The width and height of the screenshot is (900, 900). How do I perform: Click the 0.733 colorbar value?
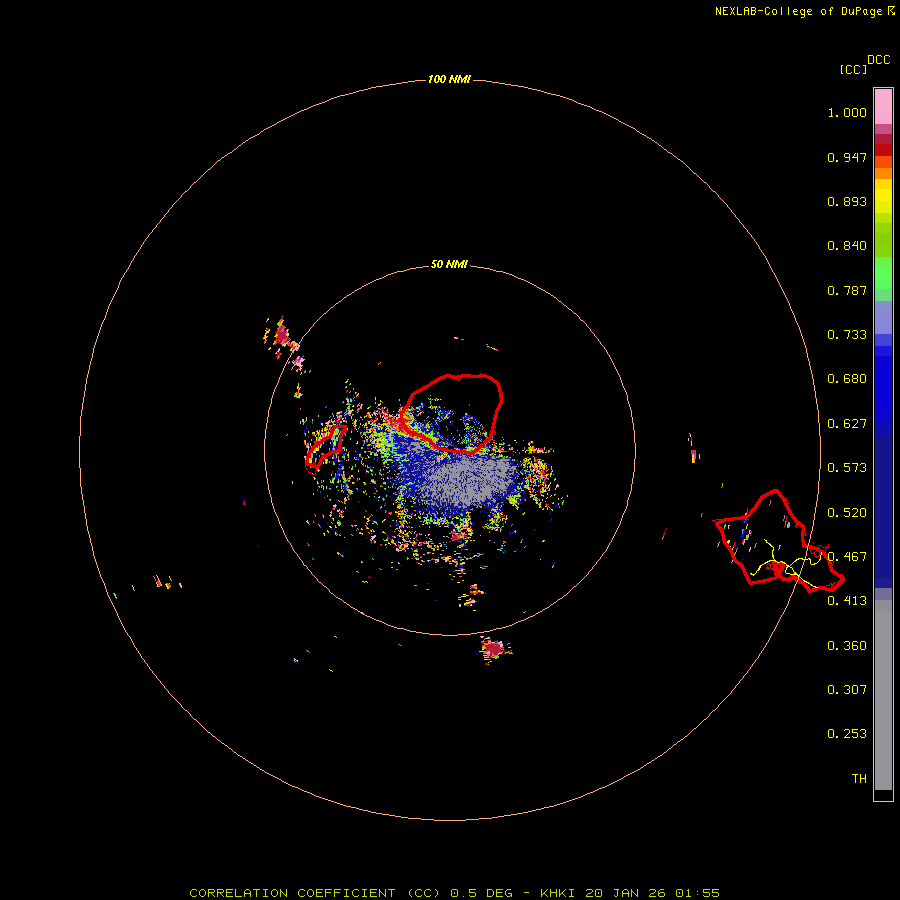(847, 335)
